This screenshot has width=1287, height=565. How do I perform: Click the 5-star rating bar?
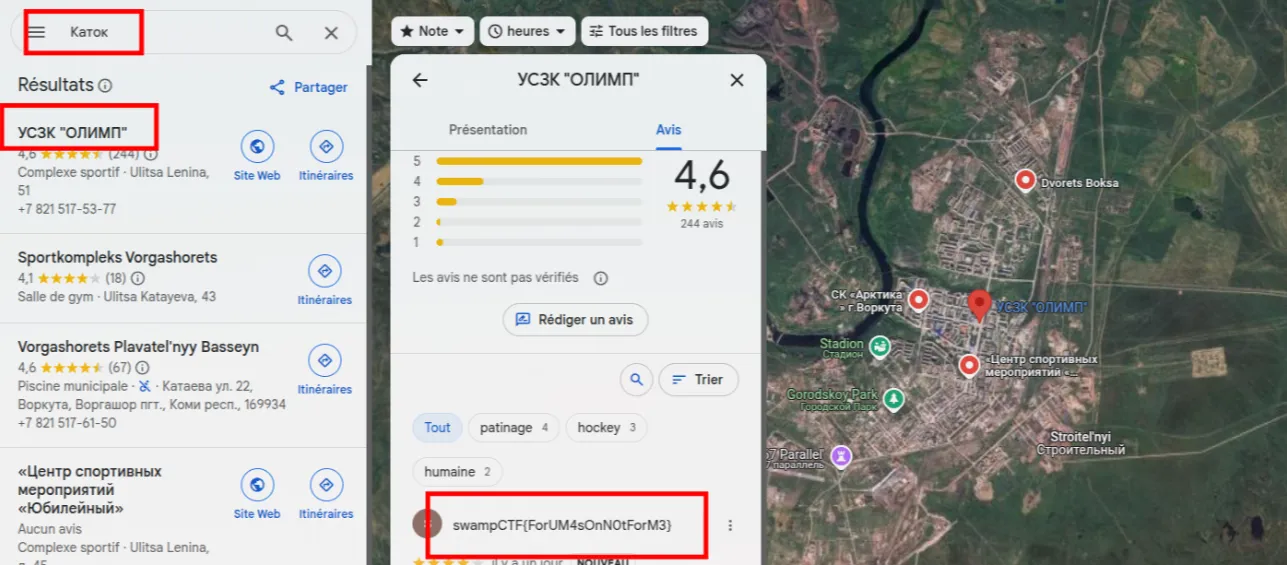539,161
